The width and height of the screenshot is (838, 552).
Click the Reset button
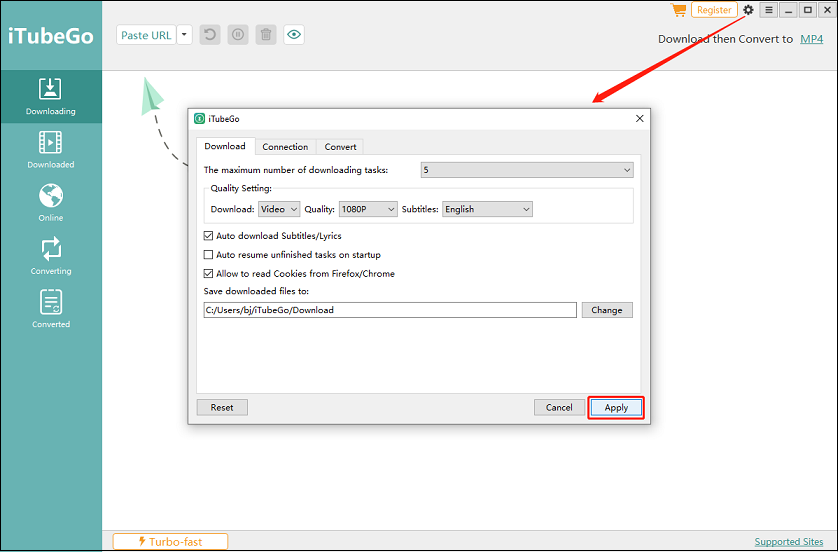tap(222, 408)
